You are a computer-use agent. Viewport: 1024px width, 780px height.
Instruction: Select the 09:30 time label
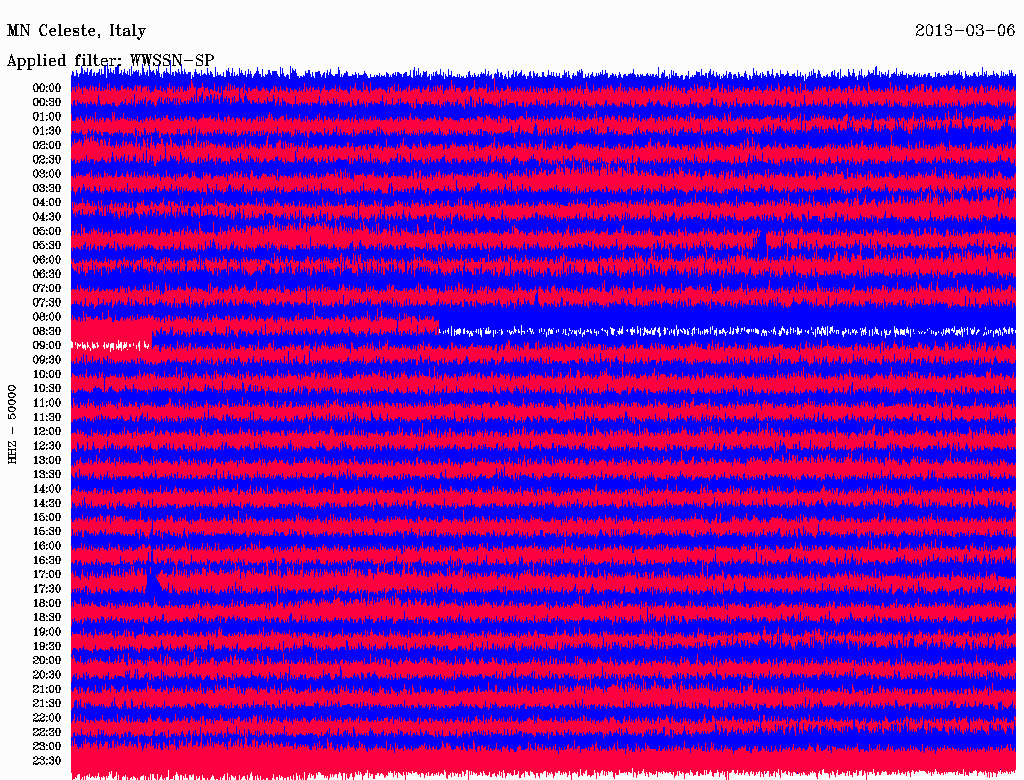[47, 360]
